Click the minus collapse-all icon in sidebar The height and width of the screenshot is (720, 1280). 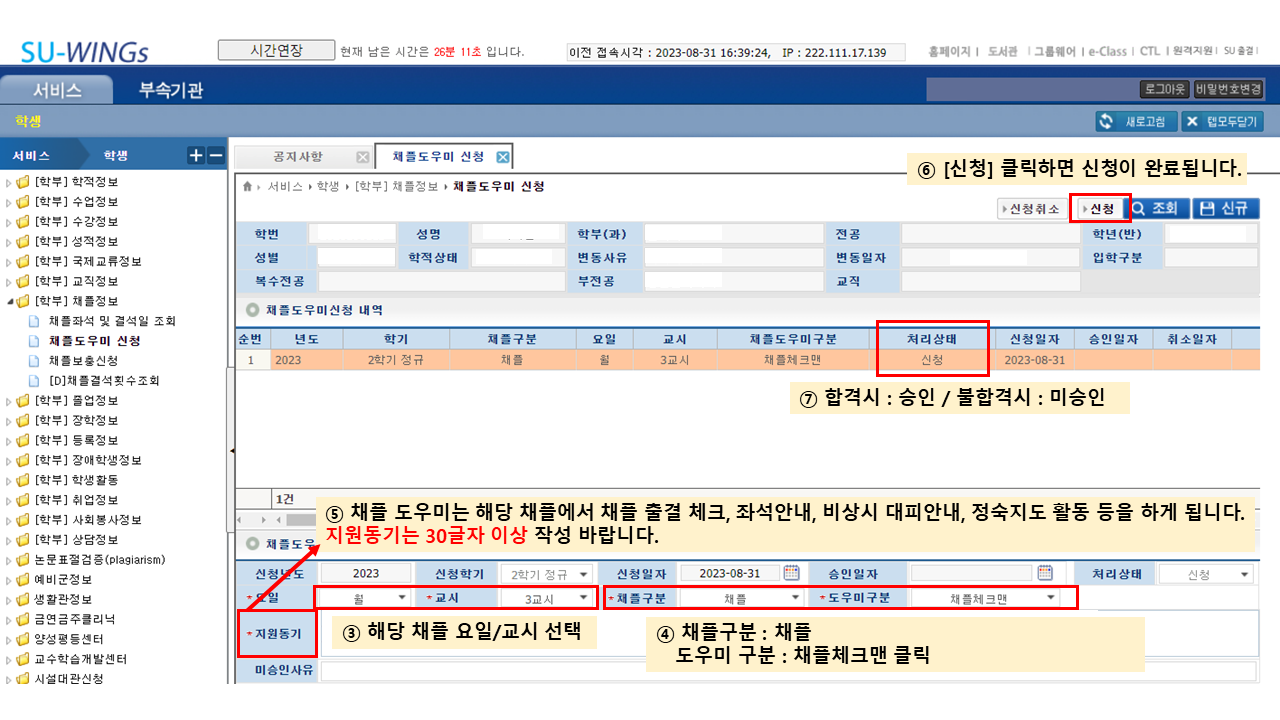coord(215,155)
